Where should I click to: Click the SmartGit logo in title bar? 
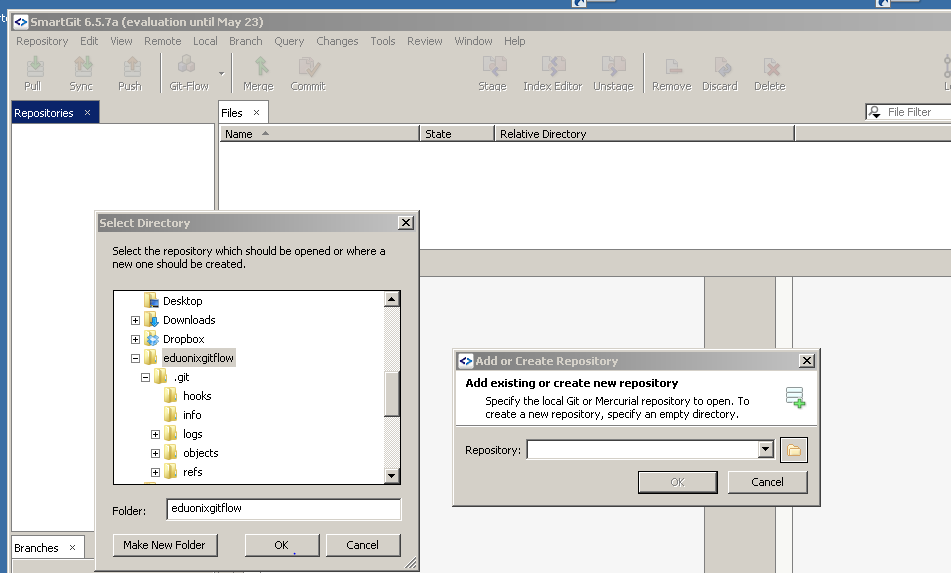tap(21, 22)
